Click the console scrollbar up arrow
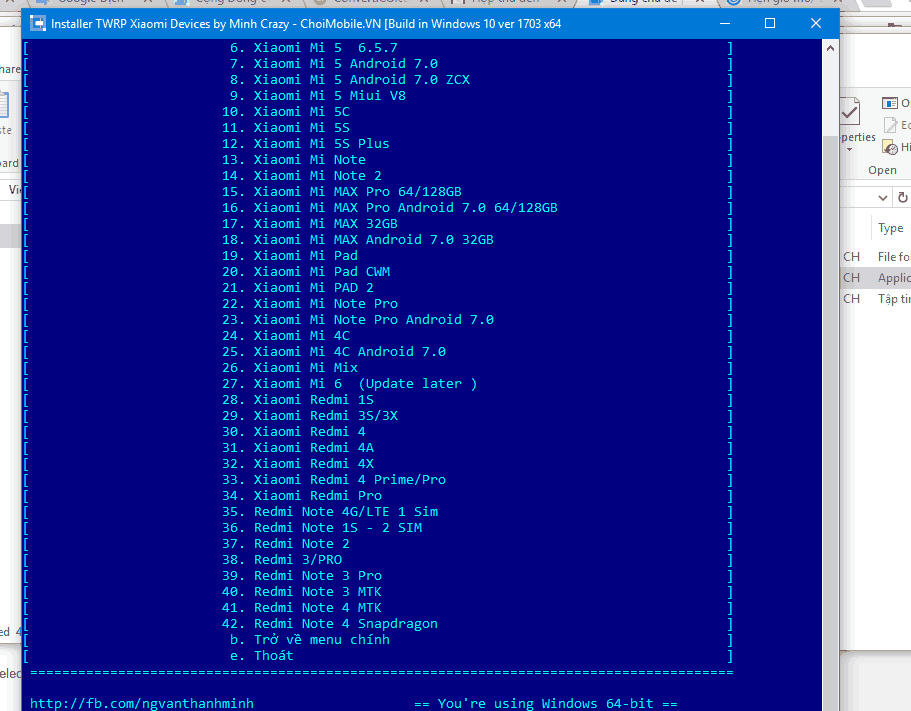The width and height of the screenshot is (911, 711). click(830, 48)
